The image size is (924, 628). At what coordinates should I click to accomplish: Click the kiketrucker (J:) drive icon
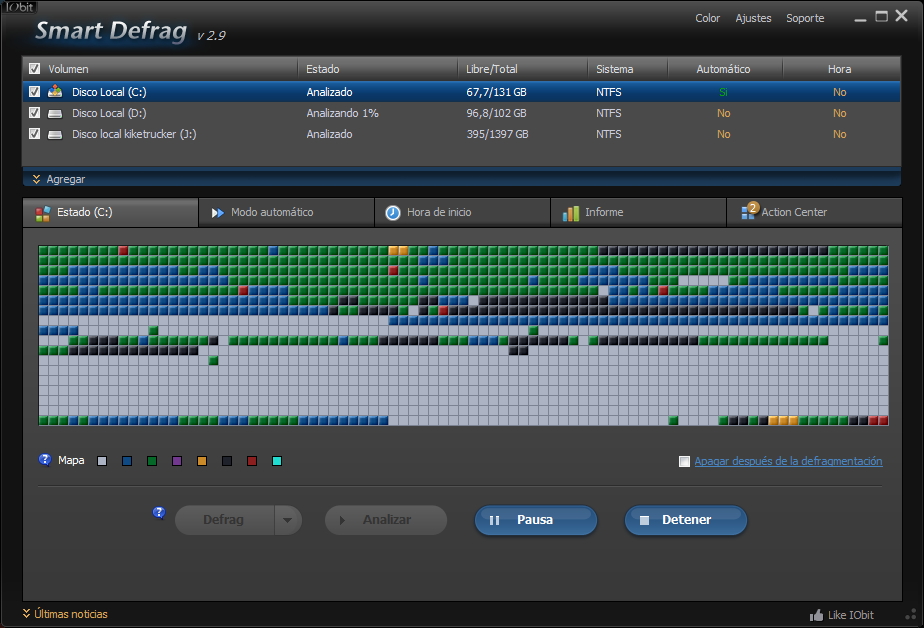55,134
